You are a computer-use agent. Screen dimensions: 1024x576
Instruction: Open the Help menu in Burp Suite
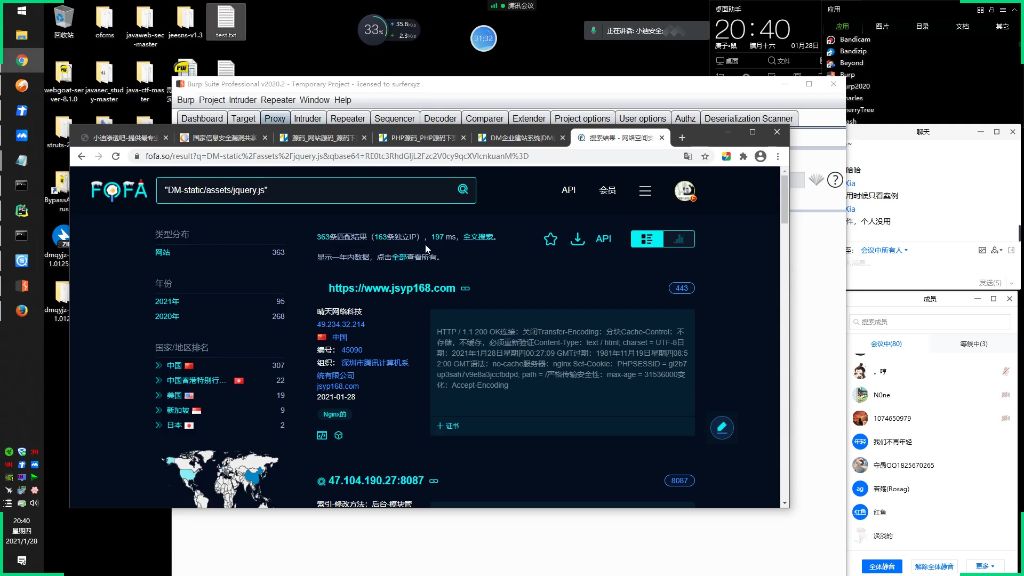point(343,100)
